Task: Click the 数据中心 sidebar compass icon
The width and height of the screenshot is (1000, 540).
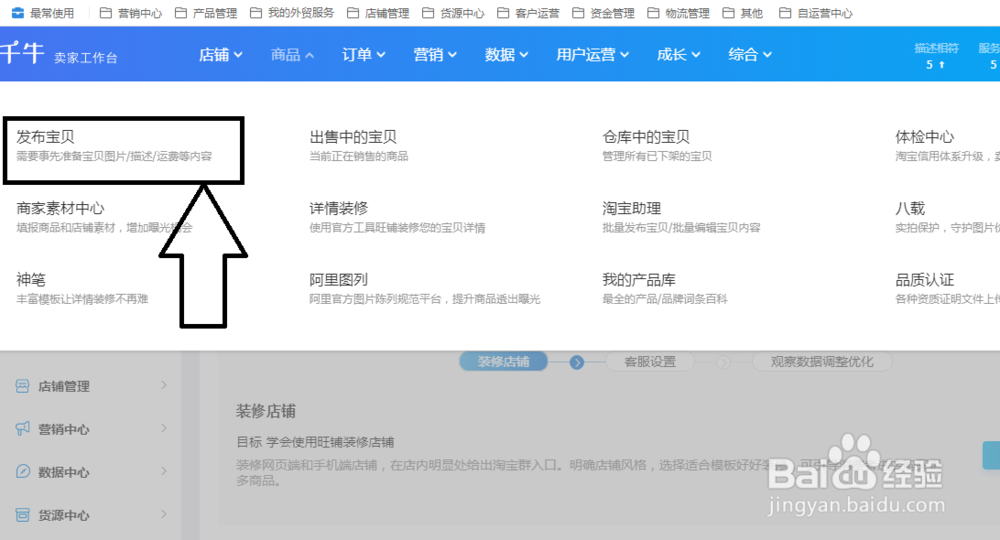Action: coord(22,472)
